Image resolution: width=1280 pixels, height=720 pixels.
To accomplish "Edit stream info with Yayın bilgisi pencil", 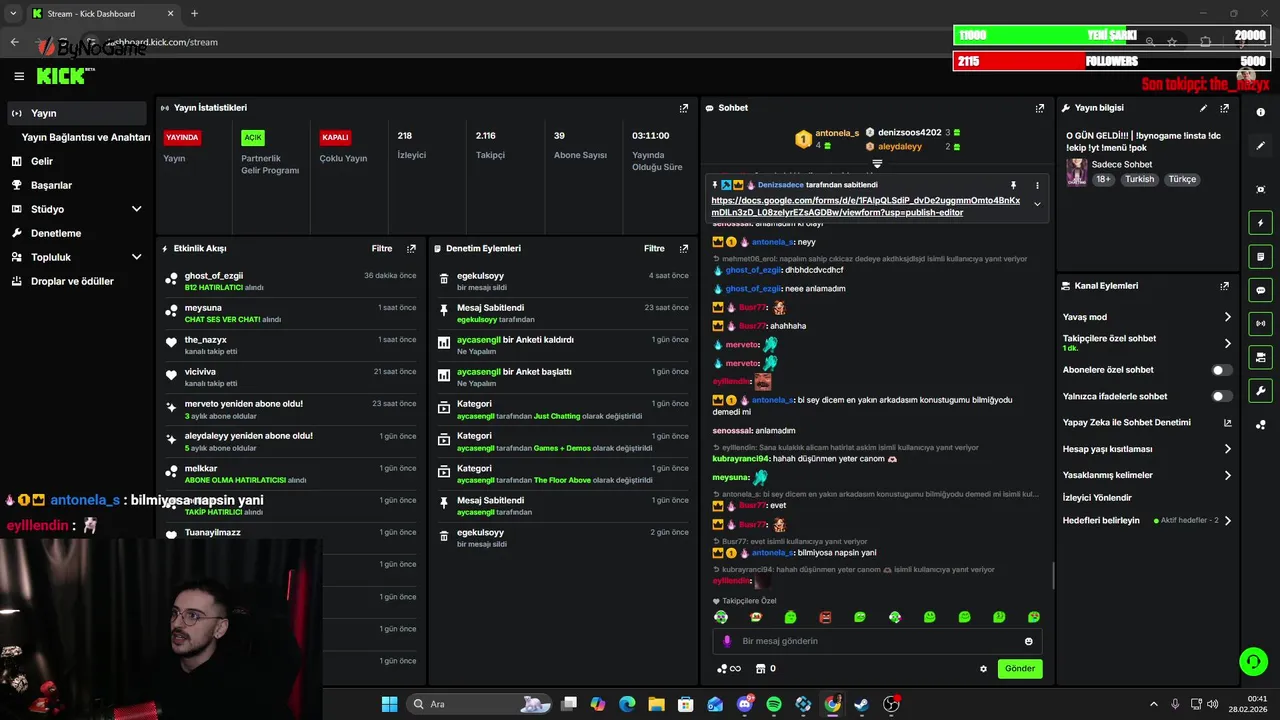I will 1203,108.
